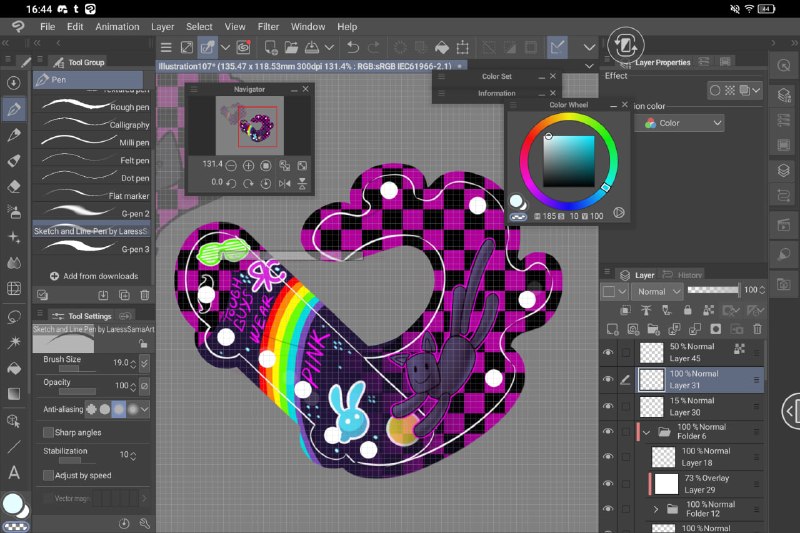
Task: Open the Normal blending mode dropdown
Action: 659,292
